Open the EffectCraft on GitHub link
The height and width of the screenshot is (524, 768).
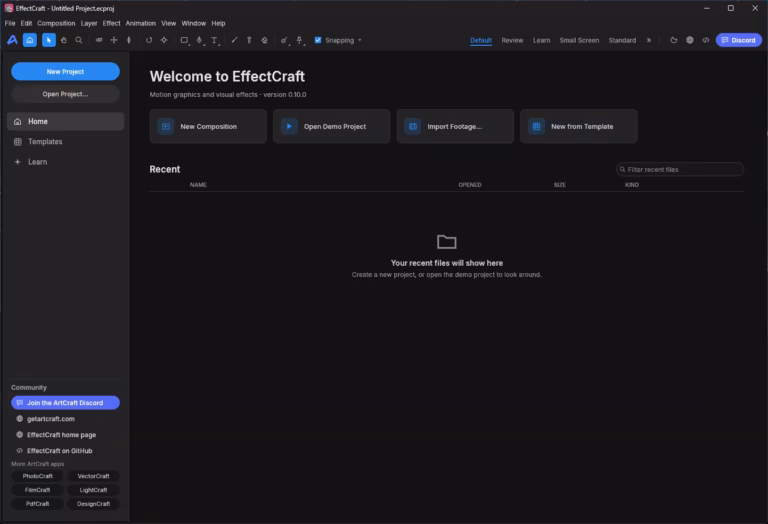59,451
